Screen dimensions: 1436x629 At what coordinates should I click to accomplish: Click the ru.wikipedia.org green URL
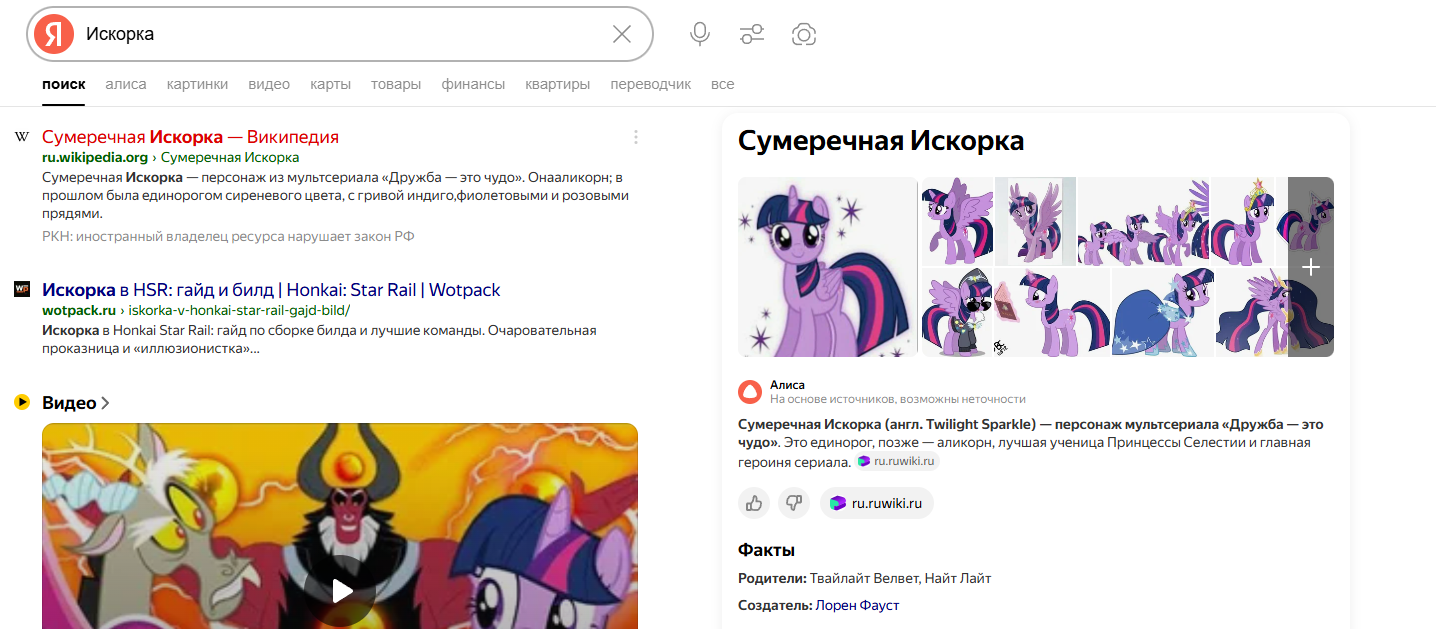click(95, 157)
